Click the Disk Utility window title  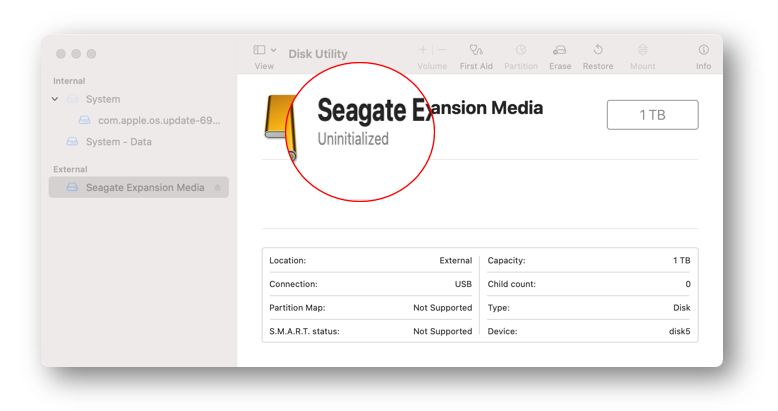318,54
